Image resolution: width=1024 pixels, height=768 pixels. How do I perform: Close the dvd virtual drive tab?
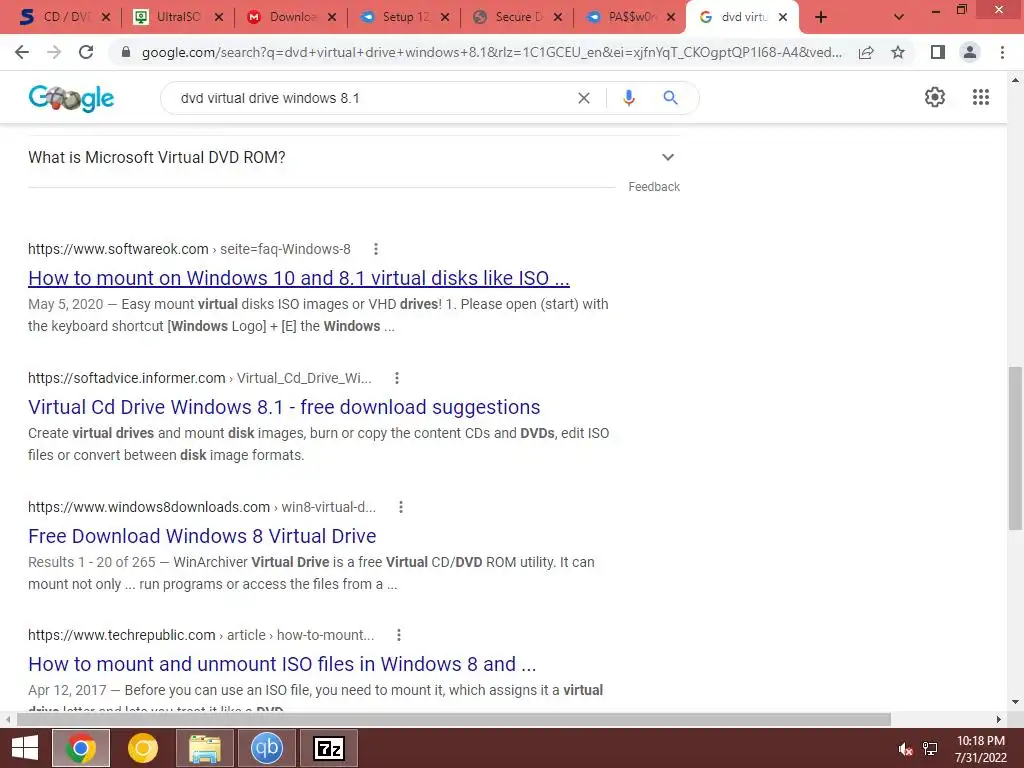click(783, 18)
